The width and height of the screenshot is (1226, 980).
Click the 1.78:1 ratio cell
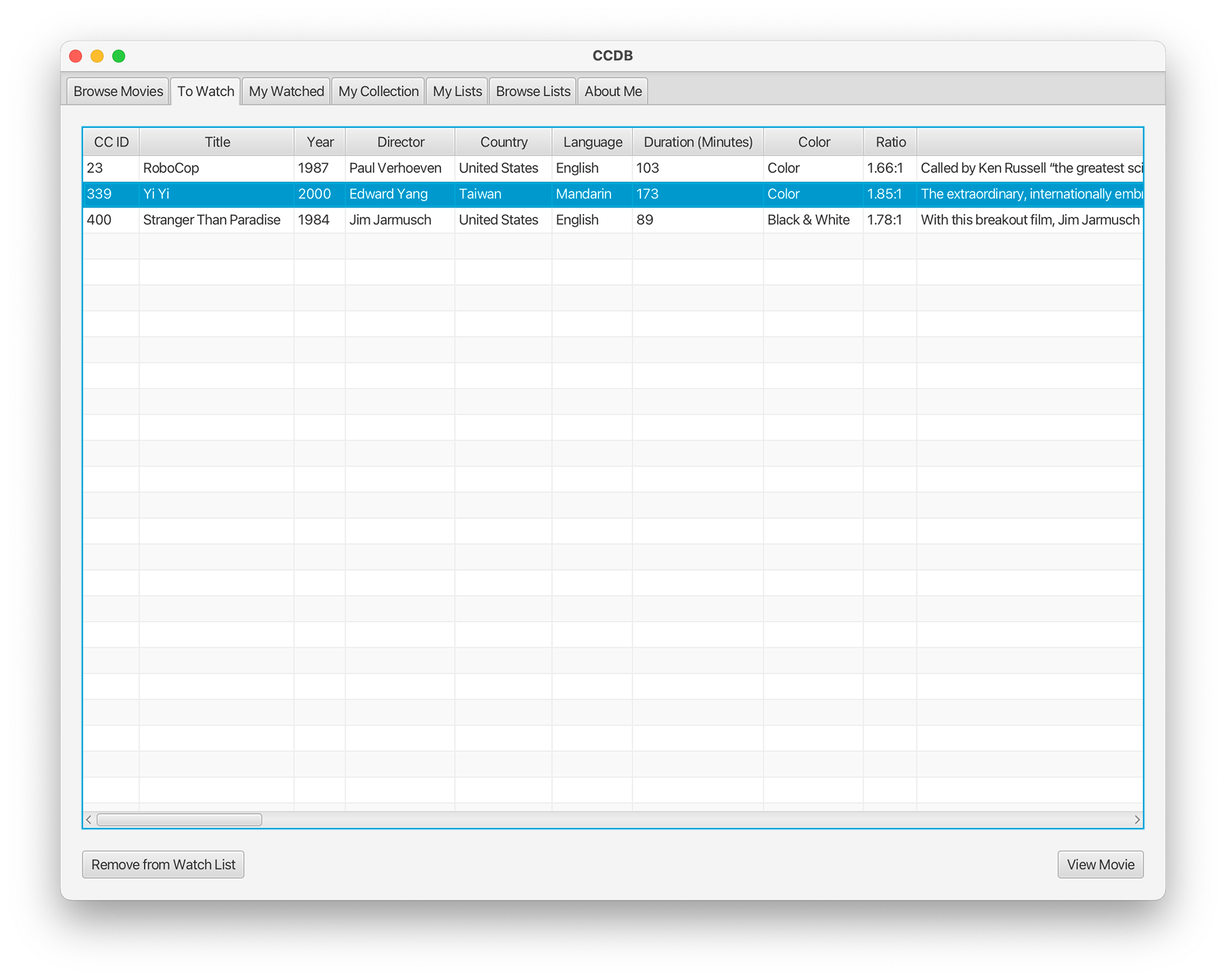890,220
